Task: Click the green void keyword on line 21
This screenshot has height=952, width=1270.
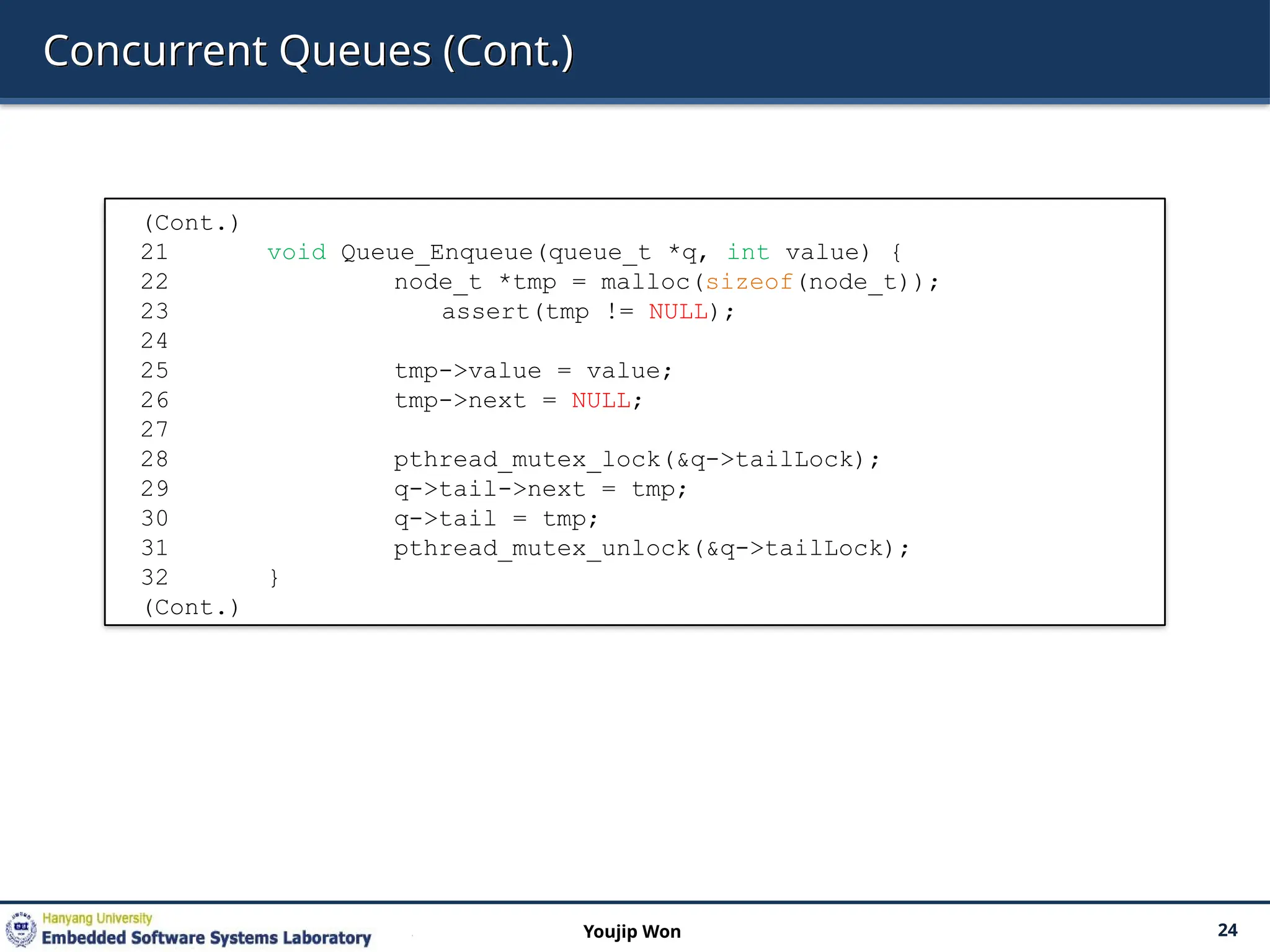Action: pyautogui.click(x=296, y=252)
